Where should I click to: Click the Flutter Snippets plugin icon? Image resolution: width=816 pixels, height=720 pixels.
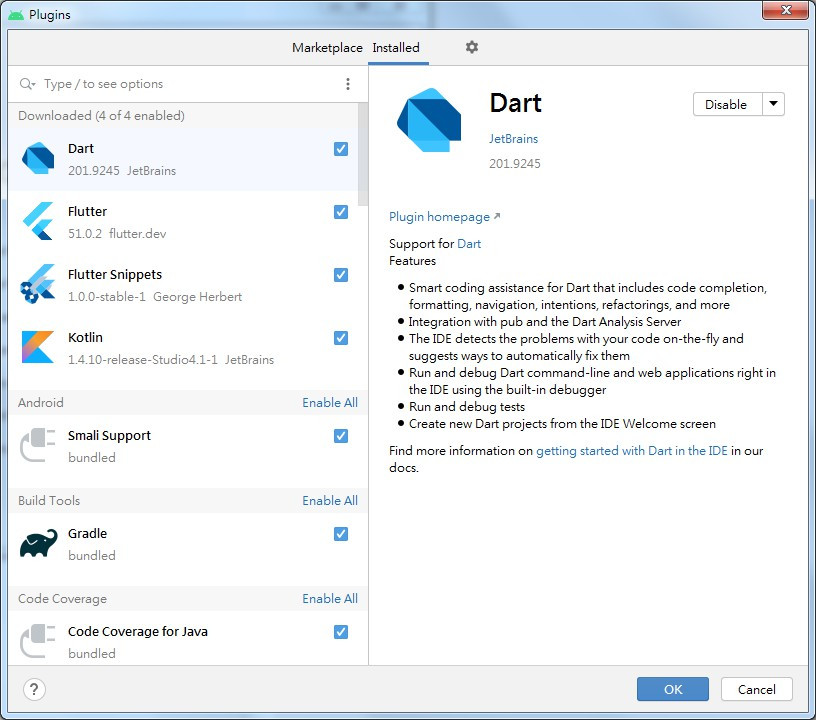click(38, 284)
